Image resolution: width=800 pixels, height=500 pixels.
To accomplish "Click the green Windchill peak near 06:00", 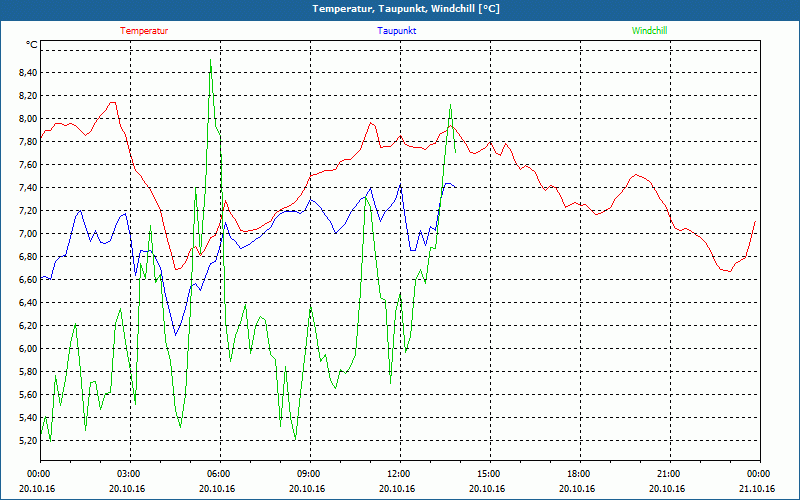I will coord(211,61).
